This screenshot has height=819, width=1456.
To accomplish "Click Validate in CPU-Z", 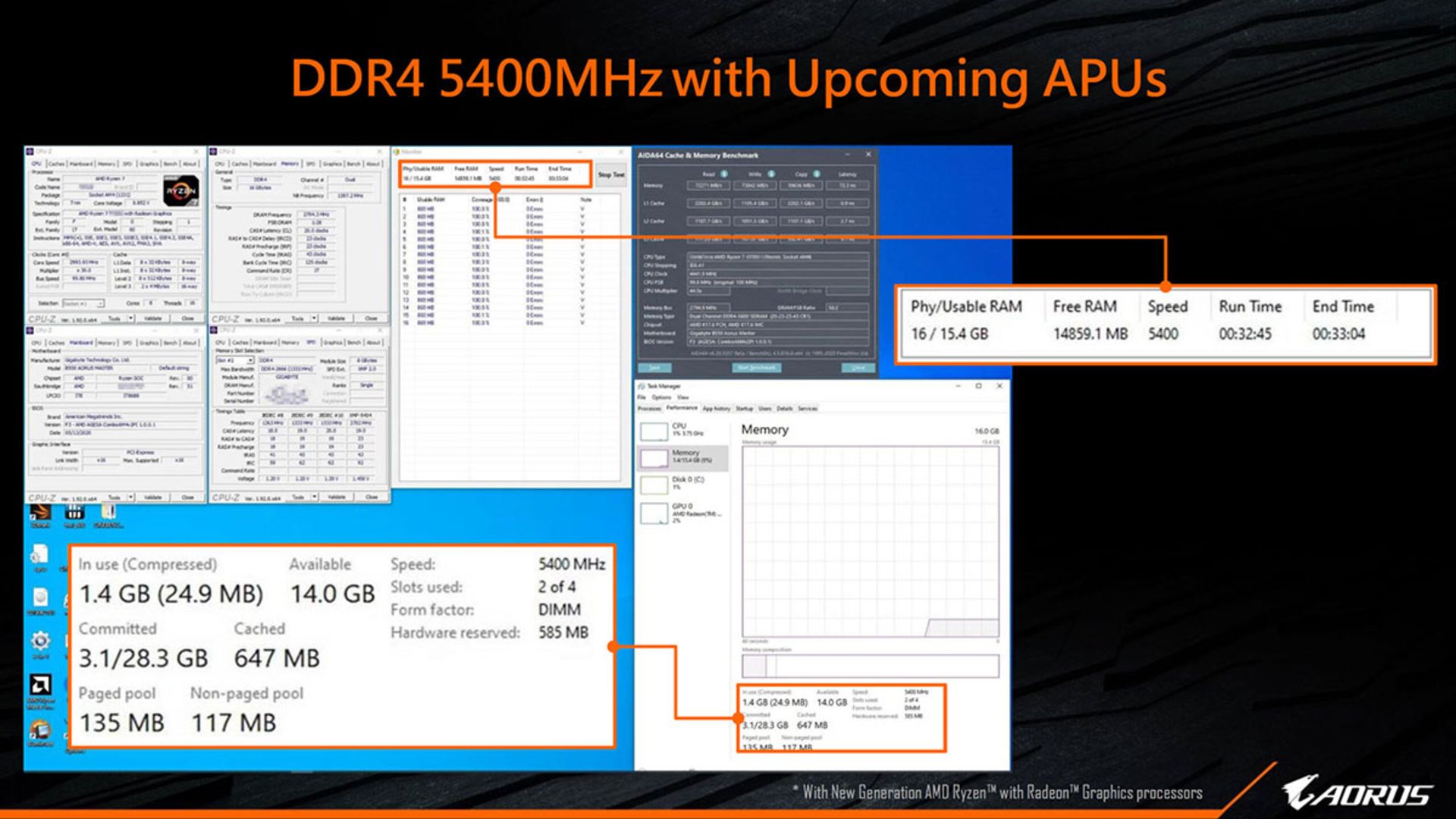I will pos(152,318).
